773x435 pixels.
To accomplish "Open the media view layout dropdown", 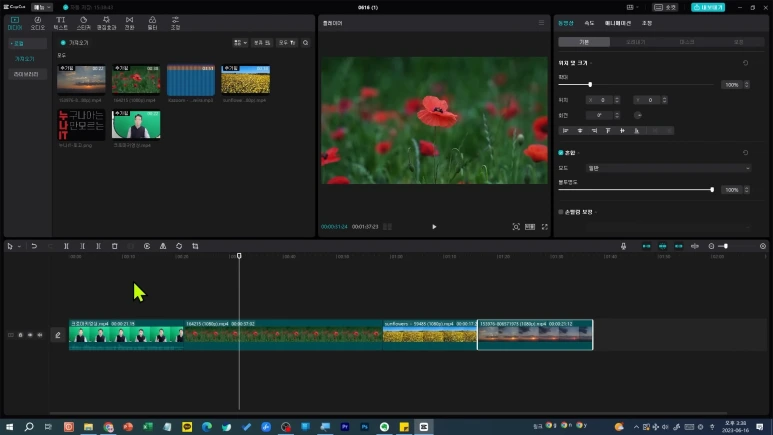I will (x=240, y=43).
